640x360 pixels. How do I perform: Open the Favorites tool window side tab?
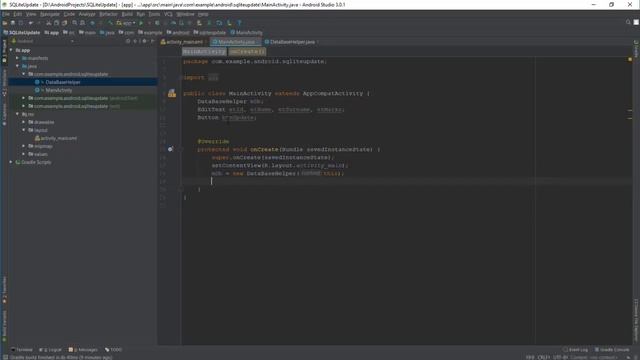4,290
